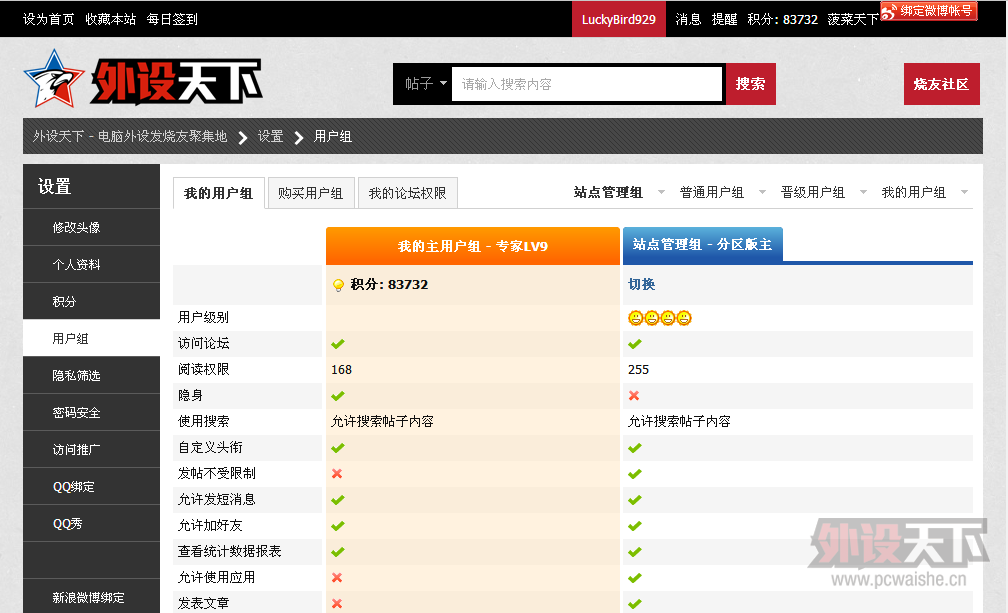The height and width of the screenshot is (613, 1008).
Task: Select 用户组 in settings sidebar
Action: coord(91,339)
